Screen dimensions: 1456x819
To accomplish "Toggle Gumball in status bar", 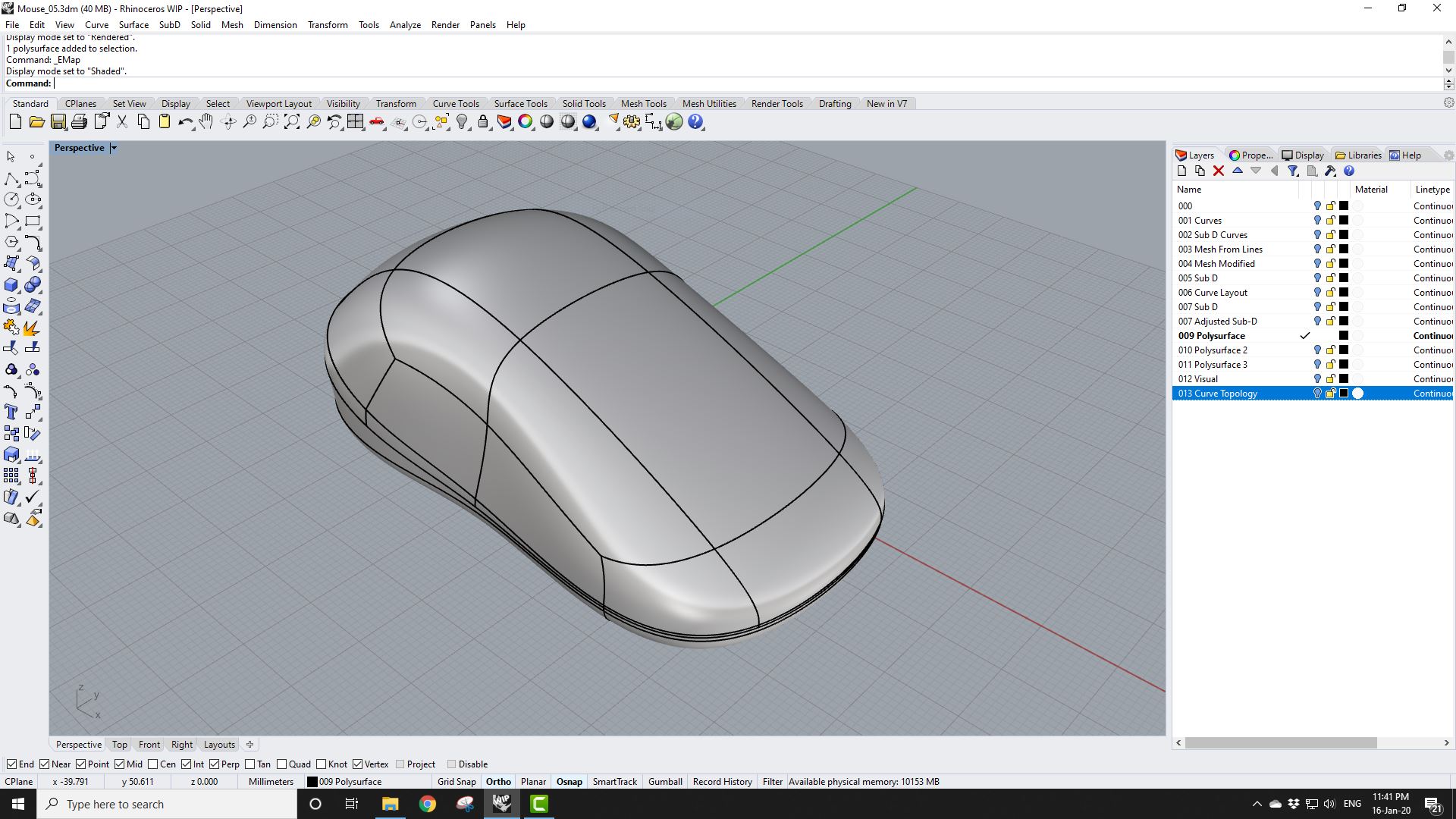I will coord(665,782).
